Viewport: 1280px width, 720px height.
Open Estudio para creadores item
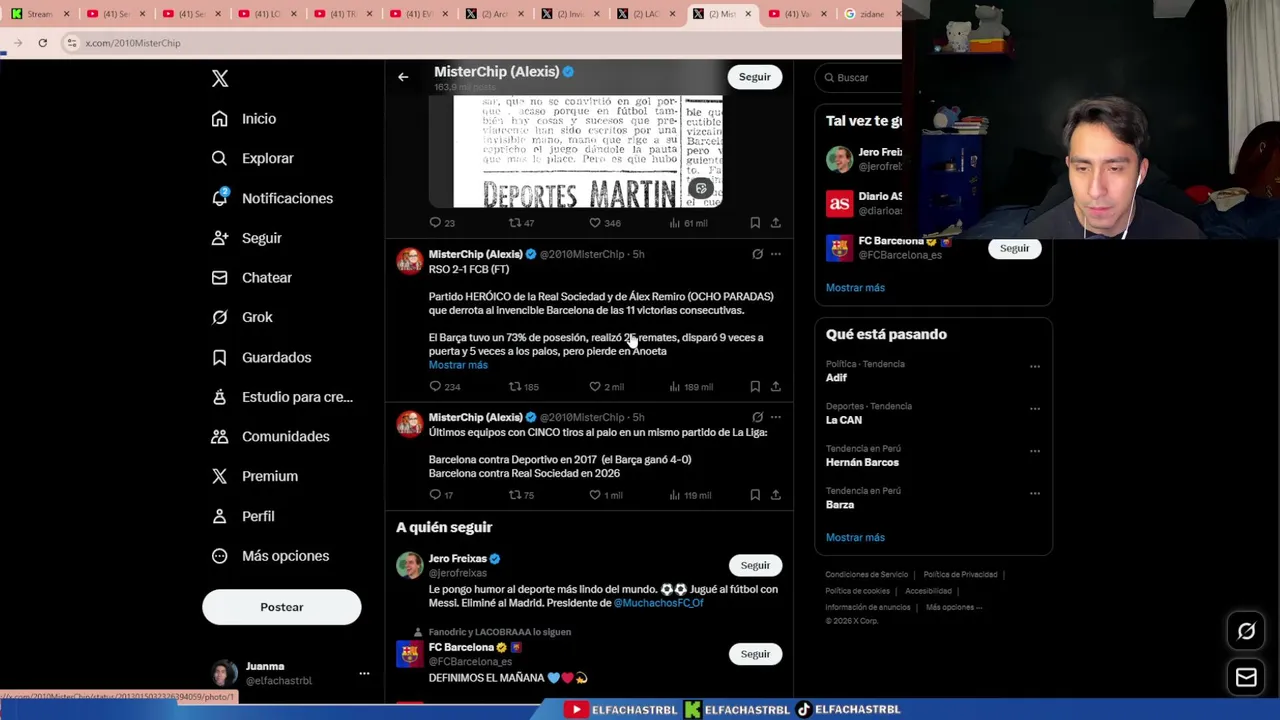tap(281, 397)
